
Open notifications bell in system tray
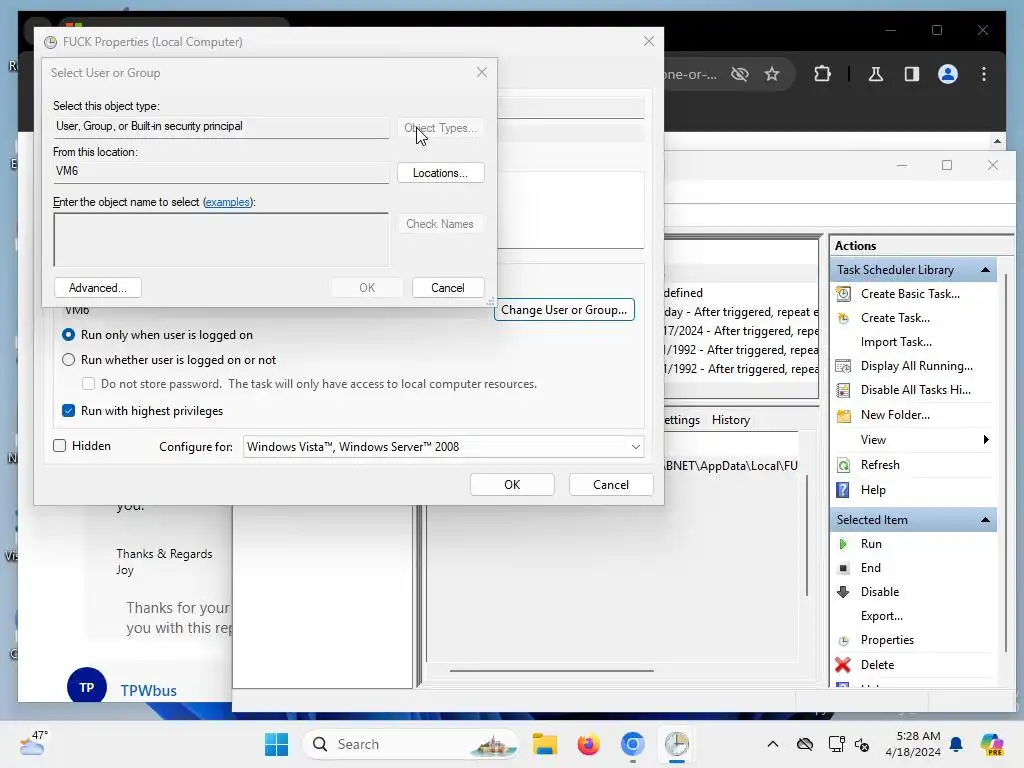pyautogui.click(x=956, y=744)
